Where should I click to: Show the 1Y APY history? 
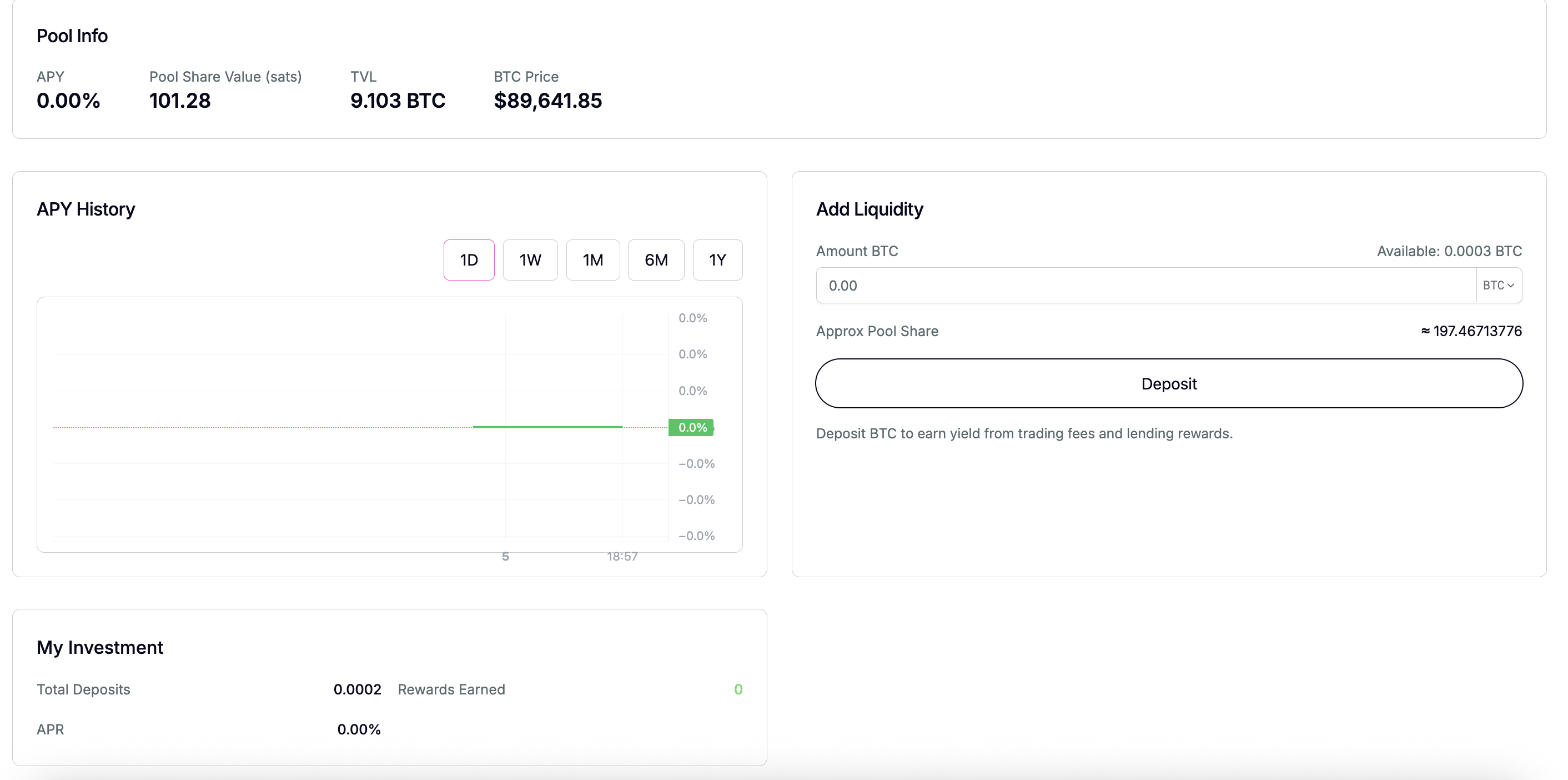717,260
